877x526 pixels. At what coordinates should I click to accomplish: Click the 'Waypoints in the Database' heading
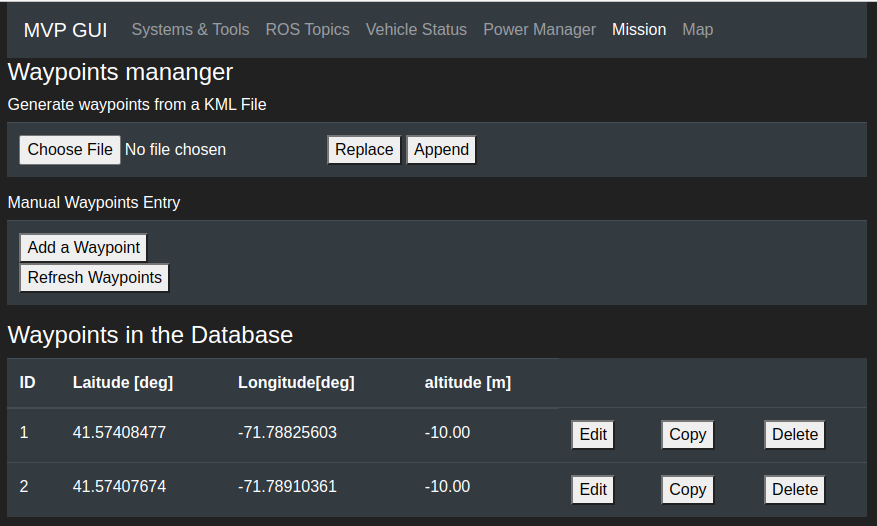[x=150, y=335]
